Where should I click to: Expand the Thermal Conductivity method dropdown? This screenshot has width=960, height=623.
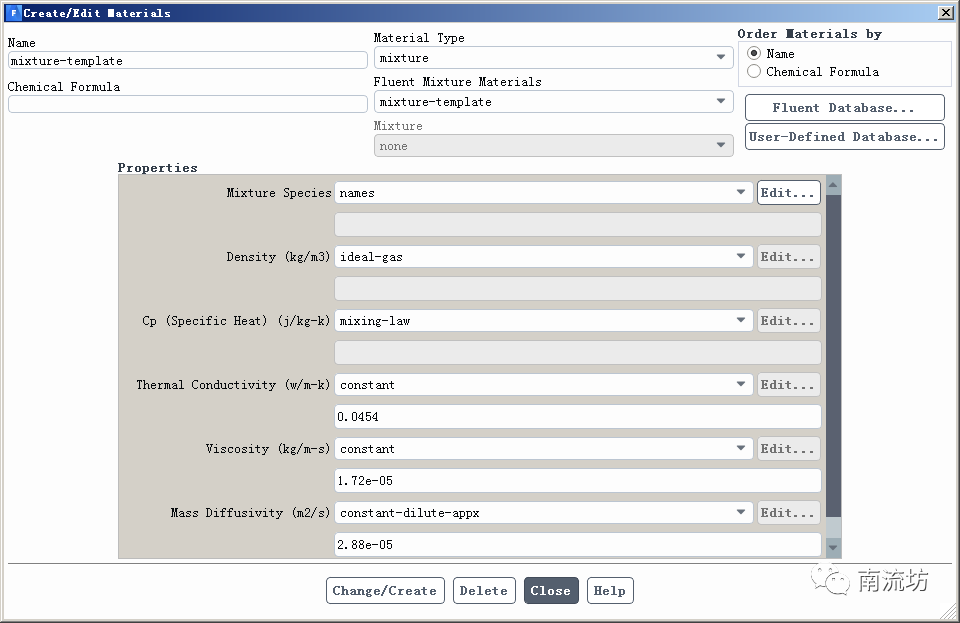(544, 384)
